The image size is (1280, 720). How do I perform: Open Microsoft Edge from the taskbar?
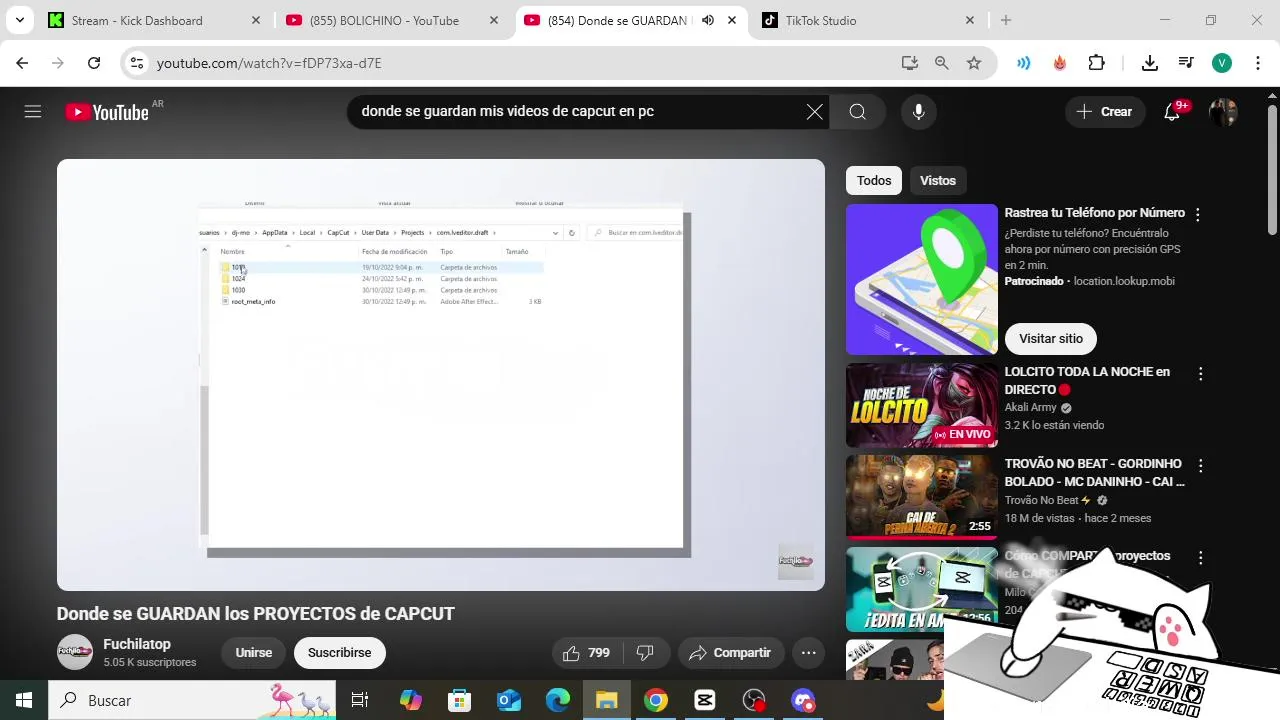558,701
